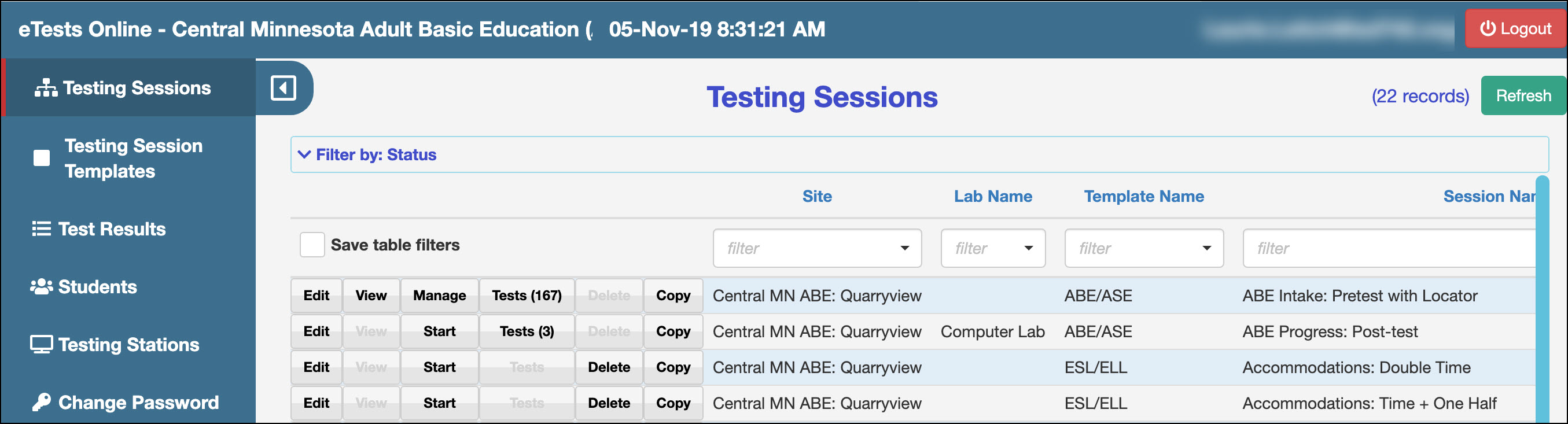Click the Session Name filter text field
Screen dimensions: 1568x424
(1388, 248)
